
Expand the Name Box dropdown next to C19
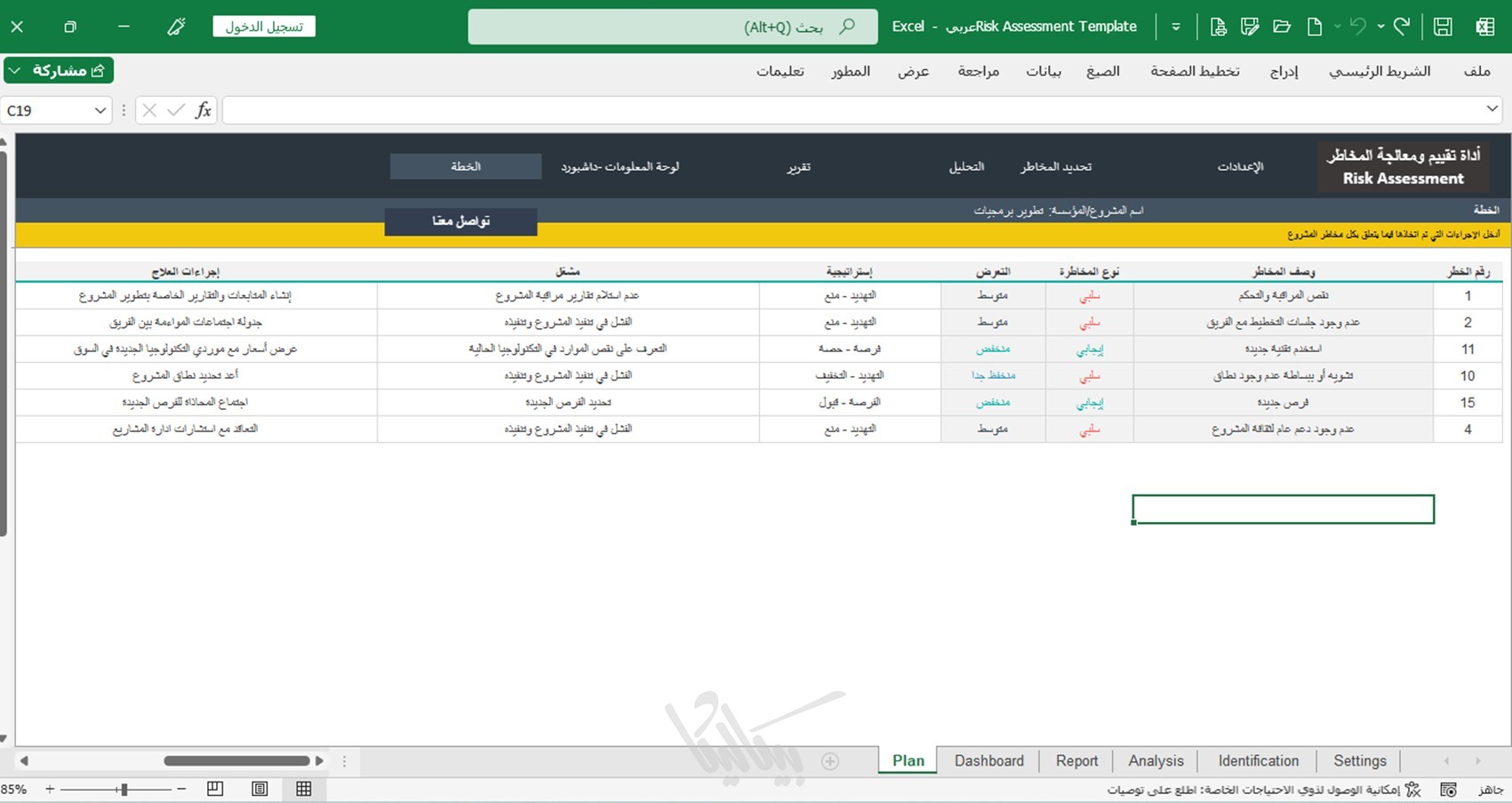100,110
